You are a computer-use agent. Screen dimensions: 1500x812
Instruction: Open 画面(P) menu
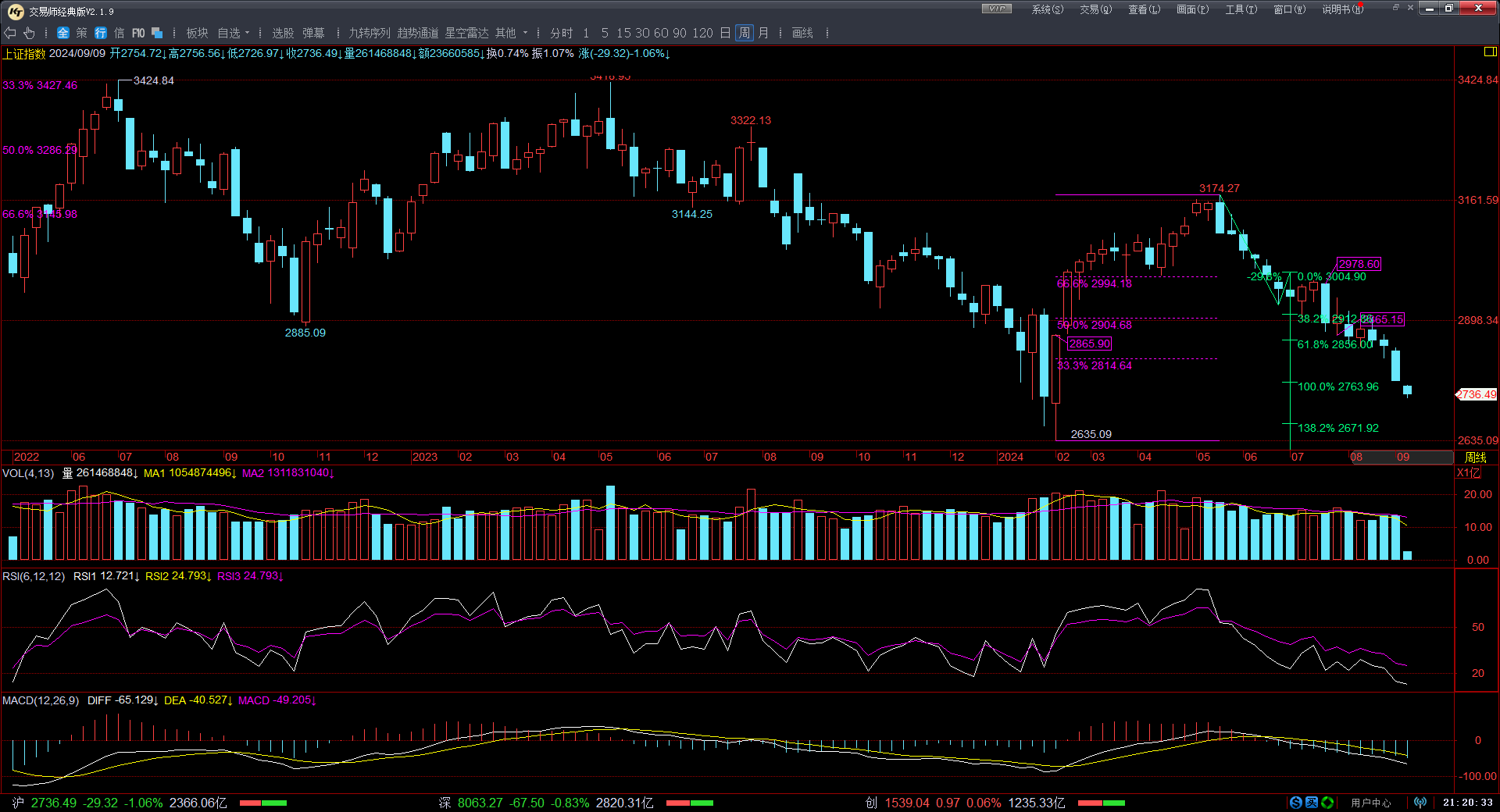(x=1193, y=9)
